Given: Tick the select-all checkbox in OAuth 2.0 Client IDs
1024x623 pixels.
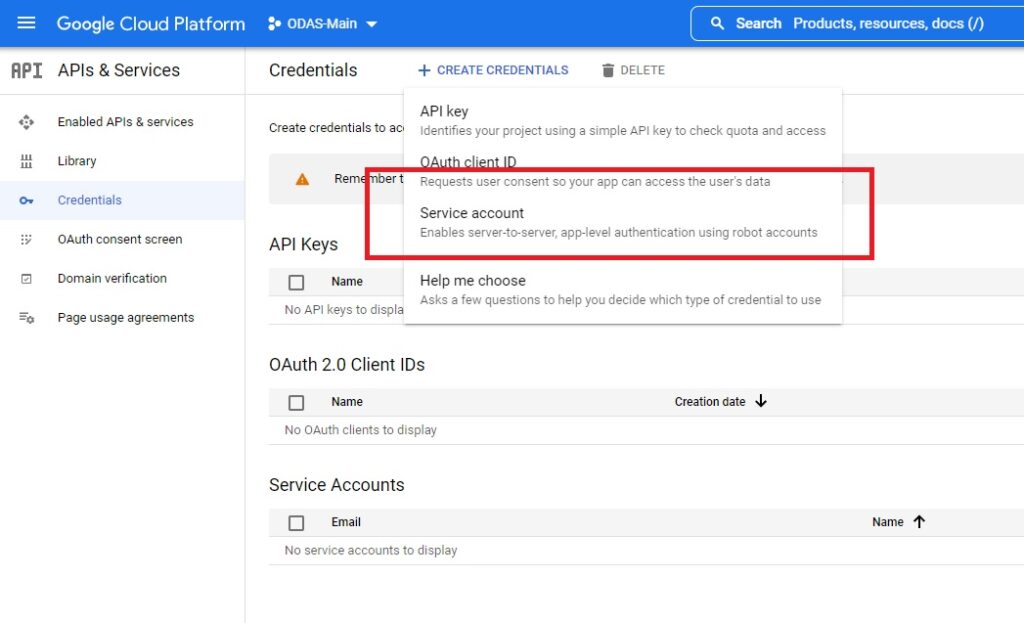Looking at the screenshot, I should point(296,403).
